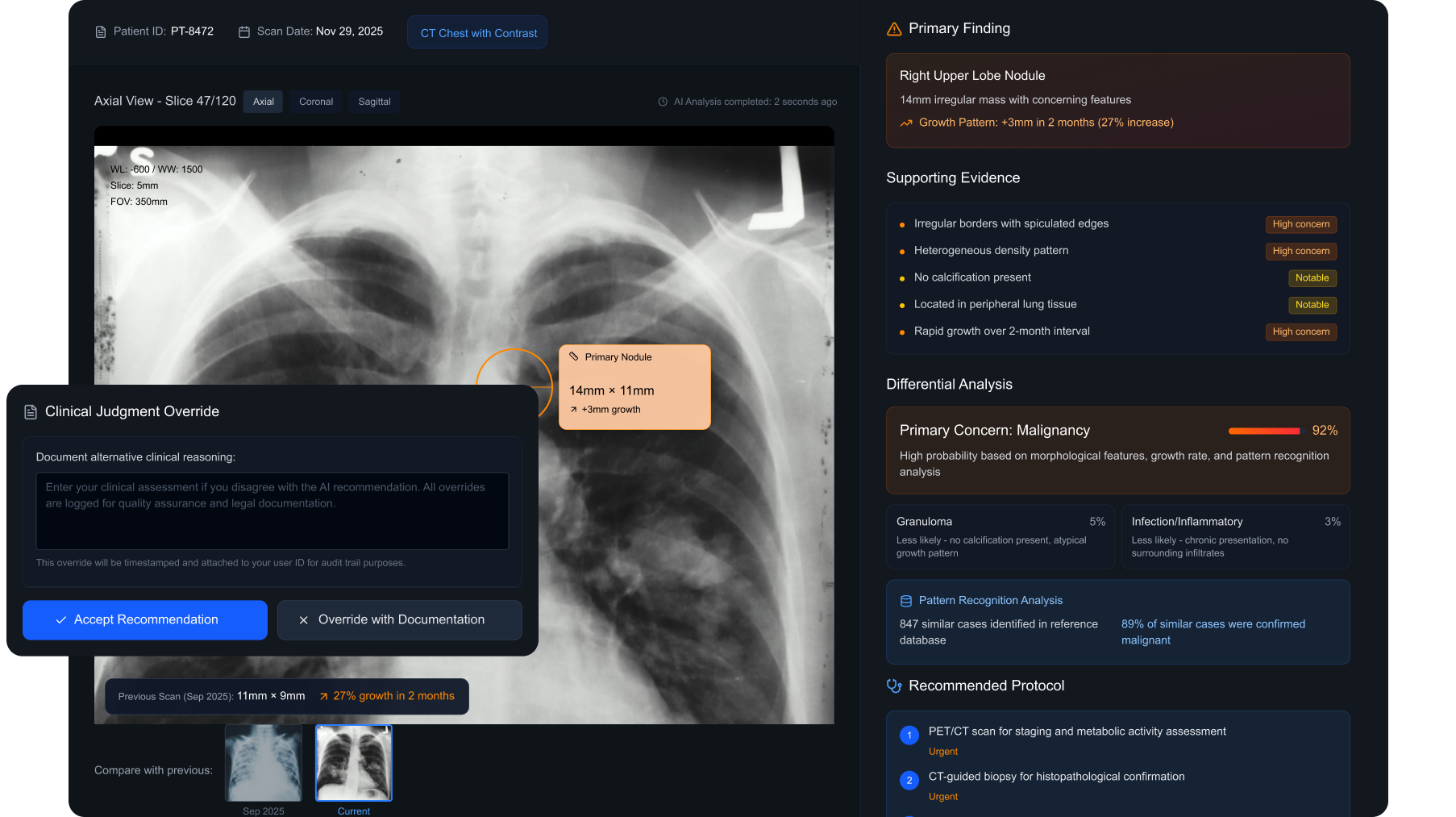1456x817 pixels.
Task: Select the Current scan thumbnail
Action: [354, 763]
